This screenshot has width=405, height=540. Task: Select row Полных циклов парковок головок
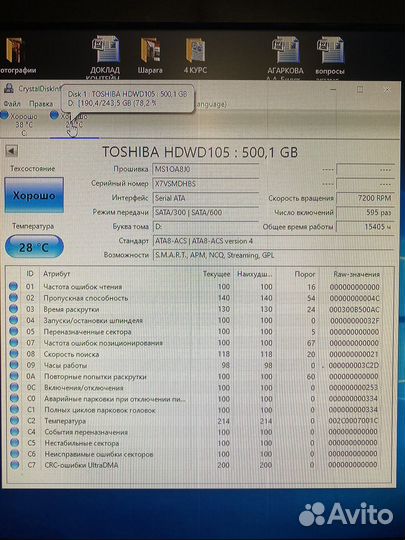[195, 410]
